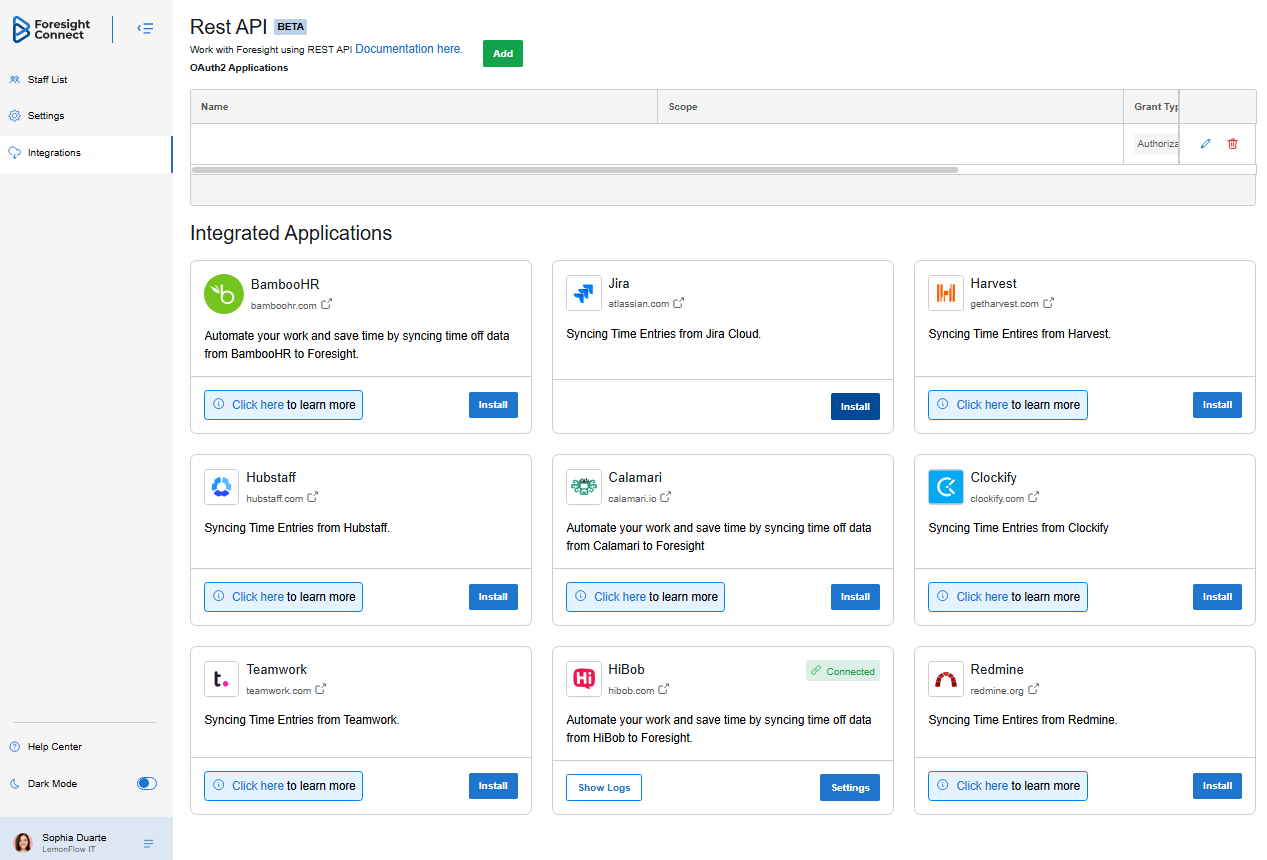Click the BambooHR logo
Image resolution: width=1267 pixels, height=860 pixels.
(224, 294)
